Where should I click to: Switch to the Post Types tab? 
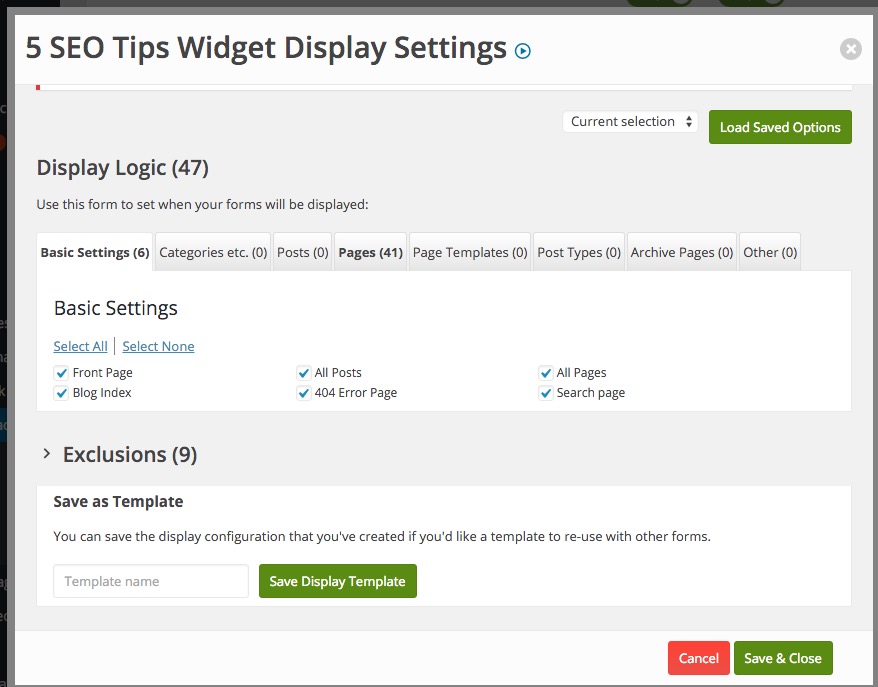579,253
